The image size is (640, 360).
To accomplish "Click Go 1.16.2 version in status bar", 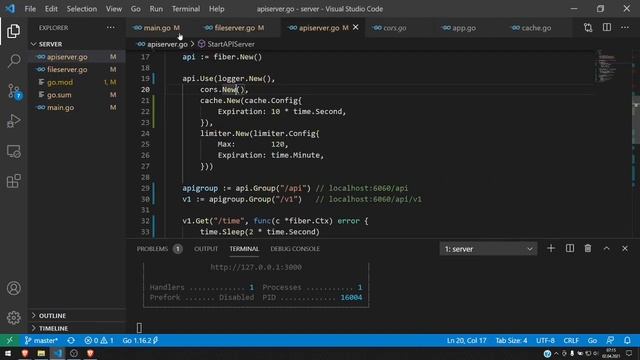I will click(140, 340).
